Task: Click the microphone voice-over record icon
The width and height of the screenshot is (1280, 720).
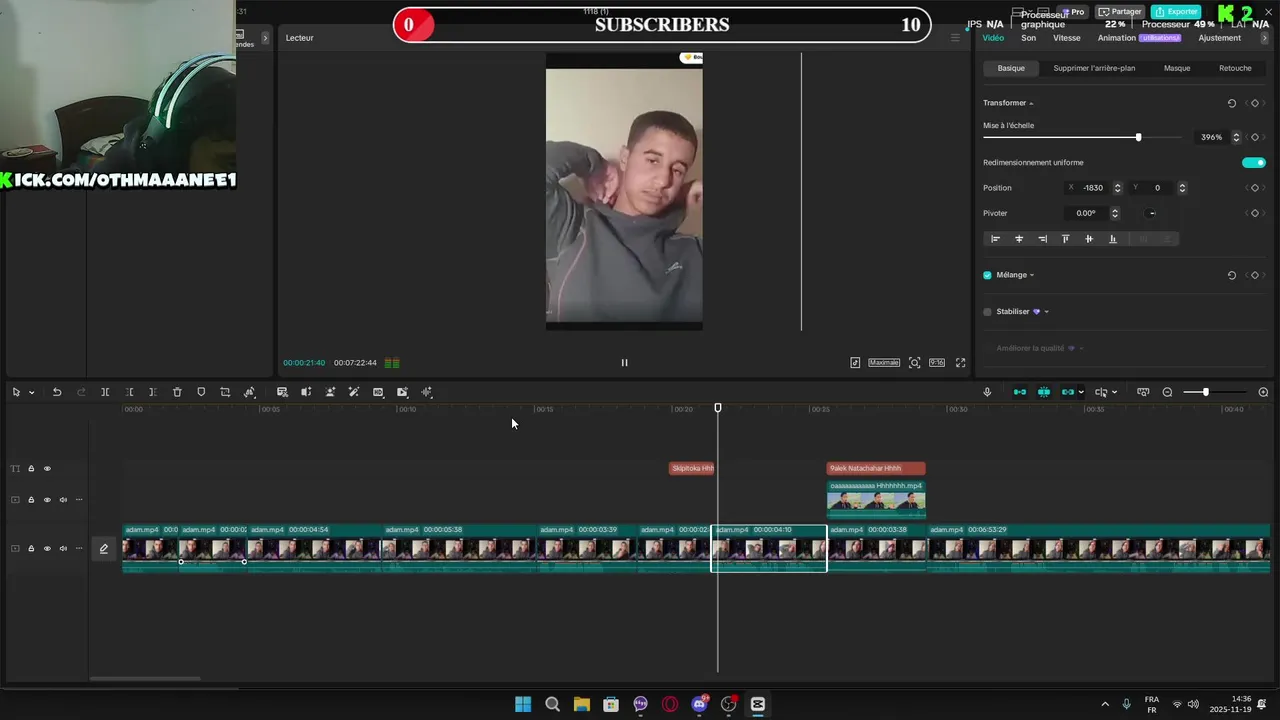Action: 987,392
